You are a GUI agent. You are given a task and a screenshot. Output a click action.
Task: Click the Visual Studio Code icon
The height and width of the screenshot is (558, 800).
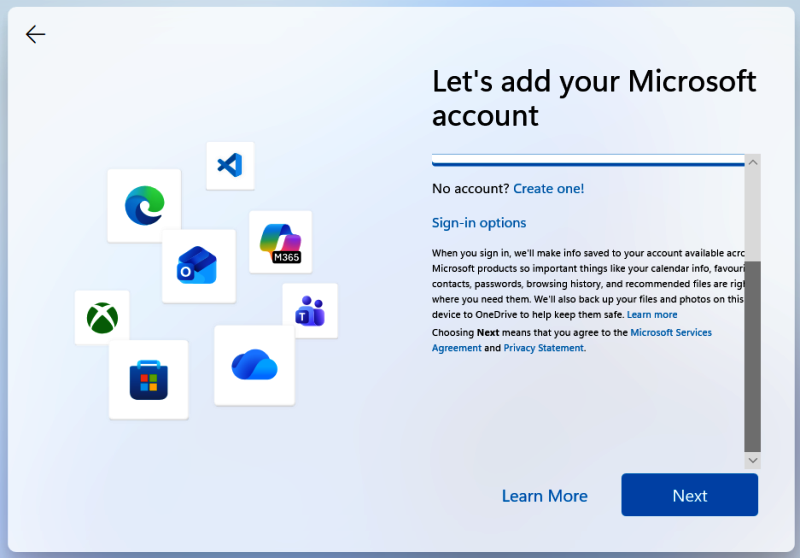230,165
